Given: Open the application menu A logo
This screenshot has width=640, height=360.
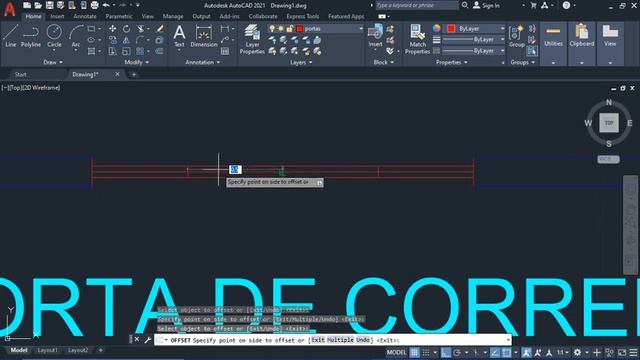Looking at the screenshot, I should click(10, 9).
